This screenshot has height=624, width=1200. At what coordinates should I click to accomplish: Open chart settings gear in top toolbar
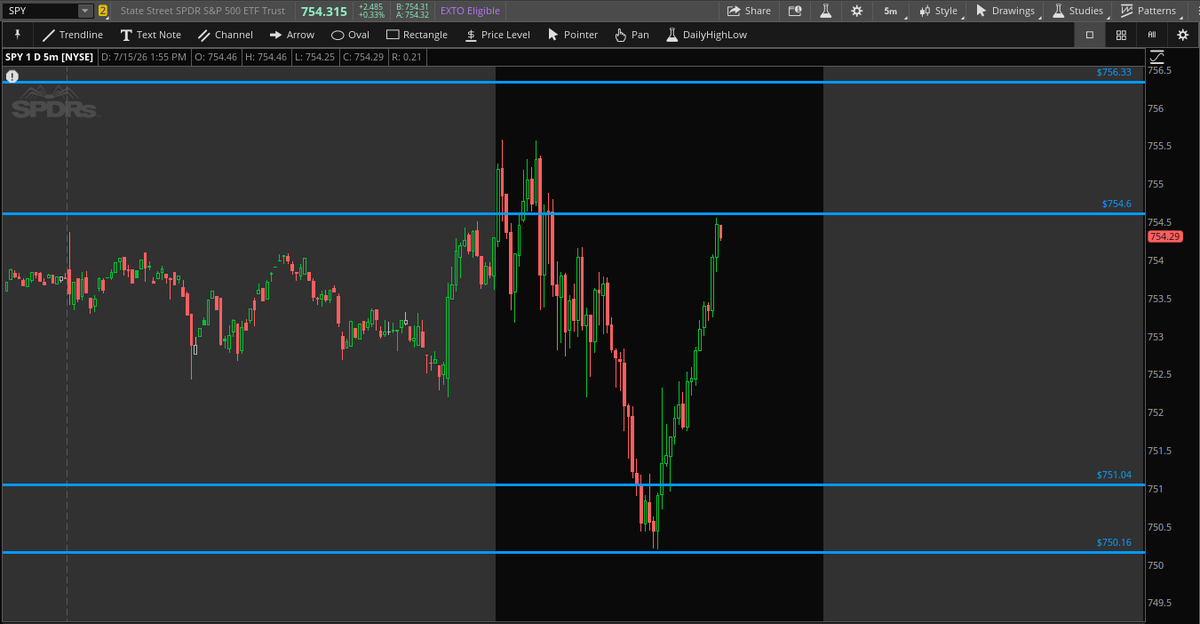857,11
